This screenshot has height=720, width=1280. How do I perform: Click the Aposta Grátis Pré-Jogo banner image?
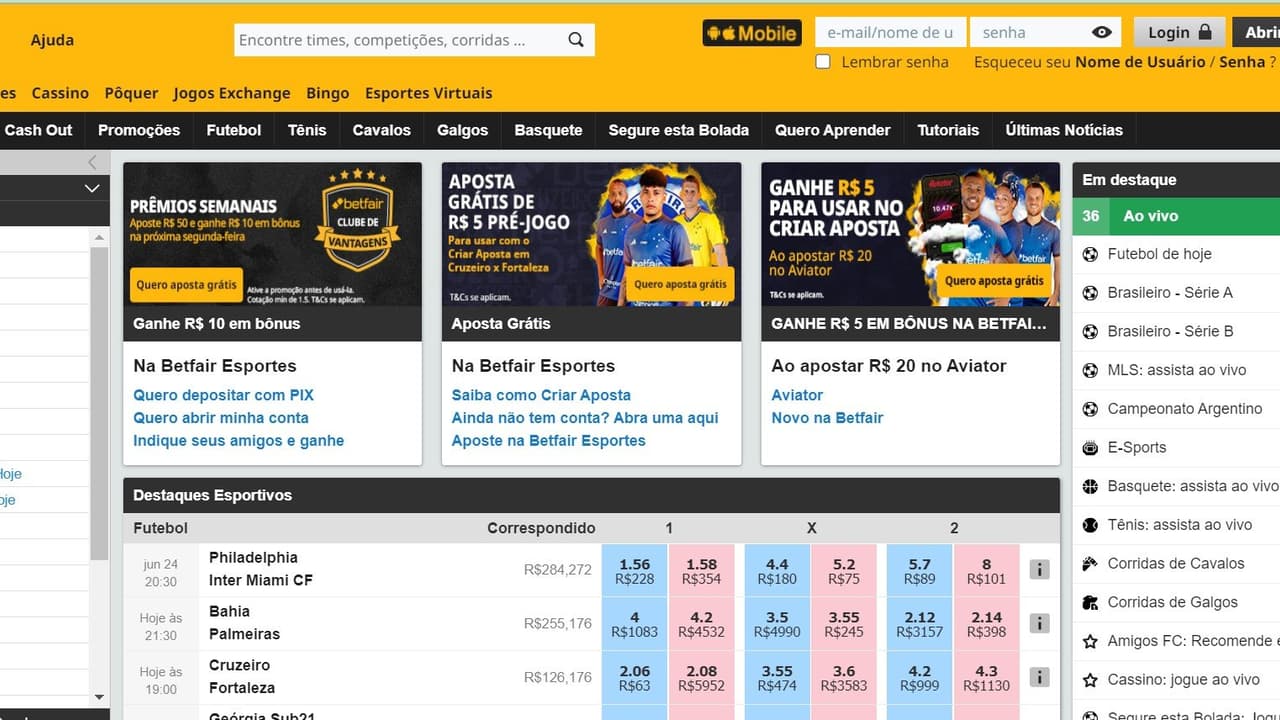click(591, 234)
